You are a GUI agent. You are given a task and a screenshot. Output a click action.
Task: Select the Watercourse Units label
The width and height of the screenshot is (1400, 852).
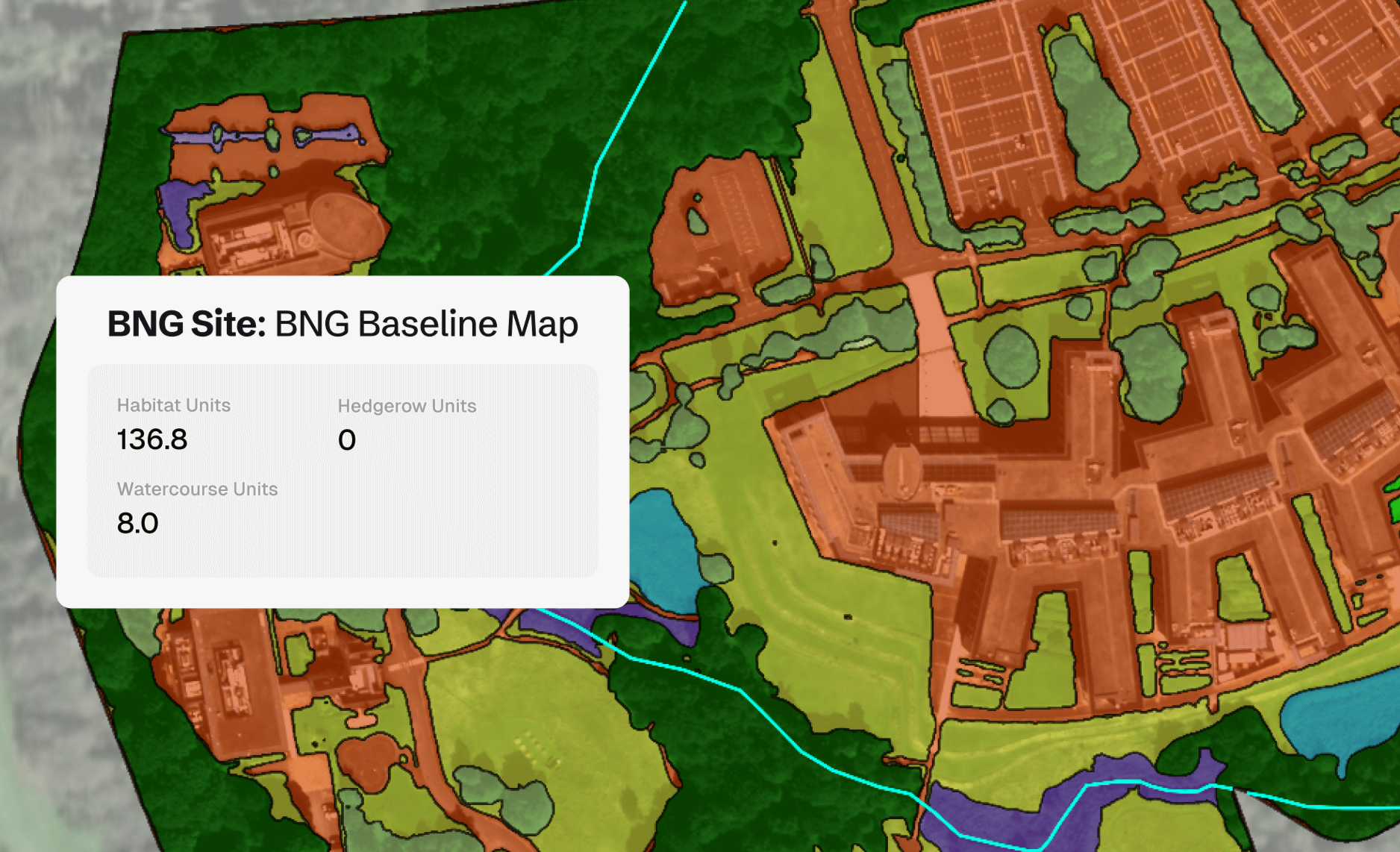(197, 489)
